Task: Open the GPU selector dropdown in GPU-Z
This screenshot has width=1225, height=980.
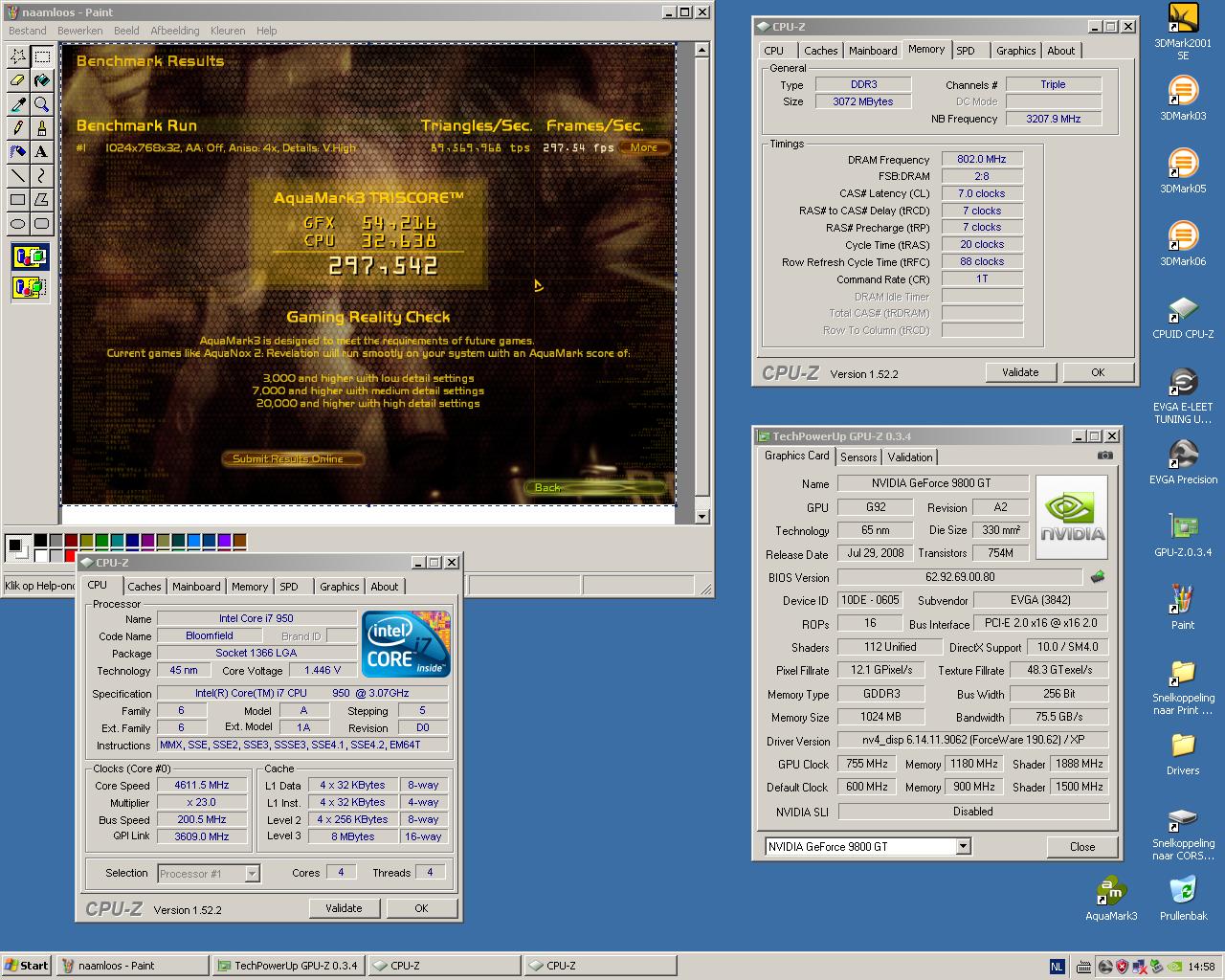Action: pos(964,846)
